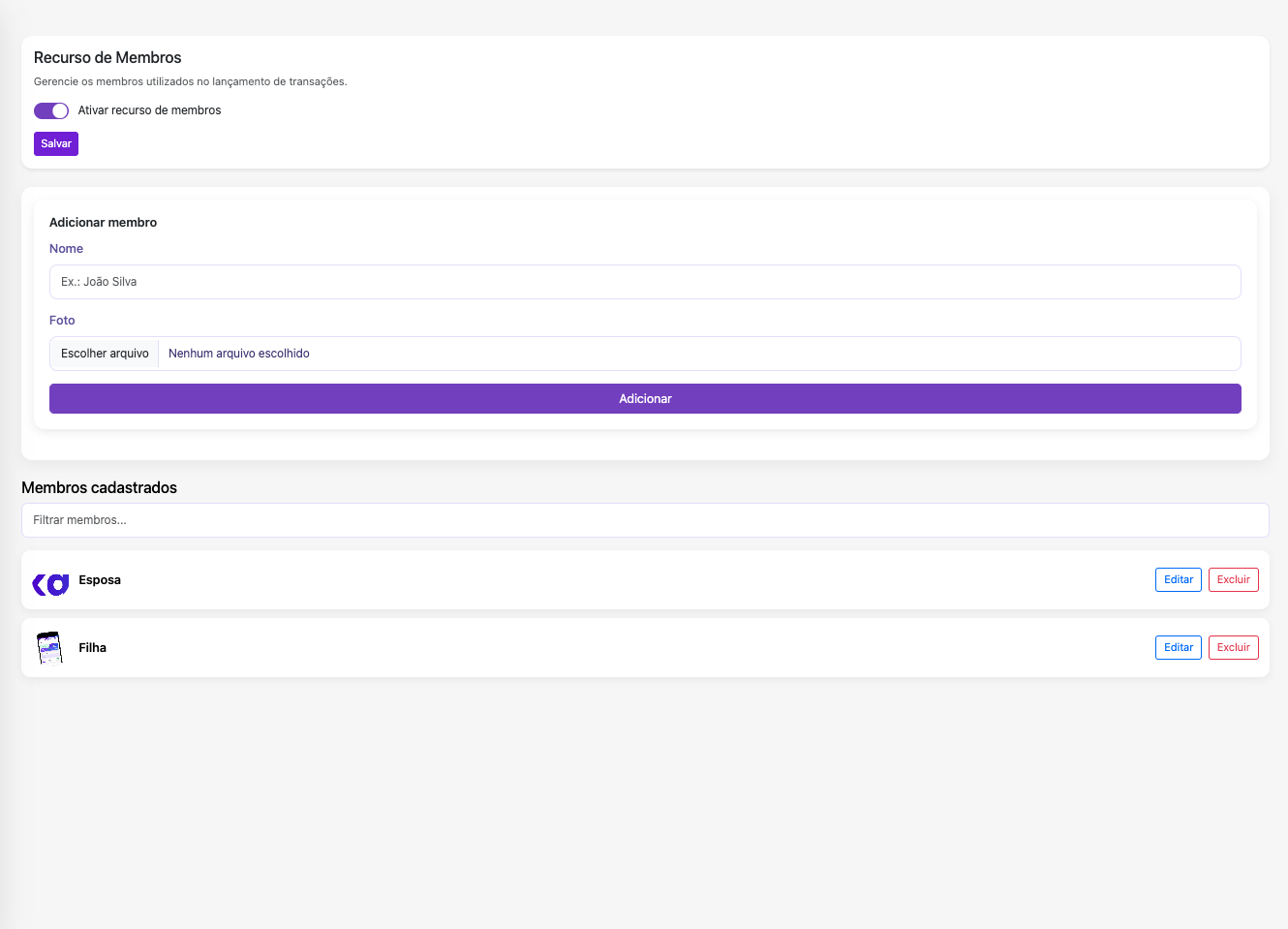Click the Membros cadastrados heading
The height and width of the screenshot is (929, 1288).
coord(99,488)
